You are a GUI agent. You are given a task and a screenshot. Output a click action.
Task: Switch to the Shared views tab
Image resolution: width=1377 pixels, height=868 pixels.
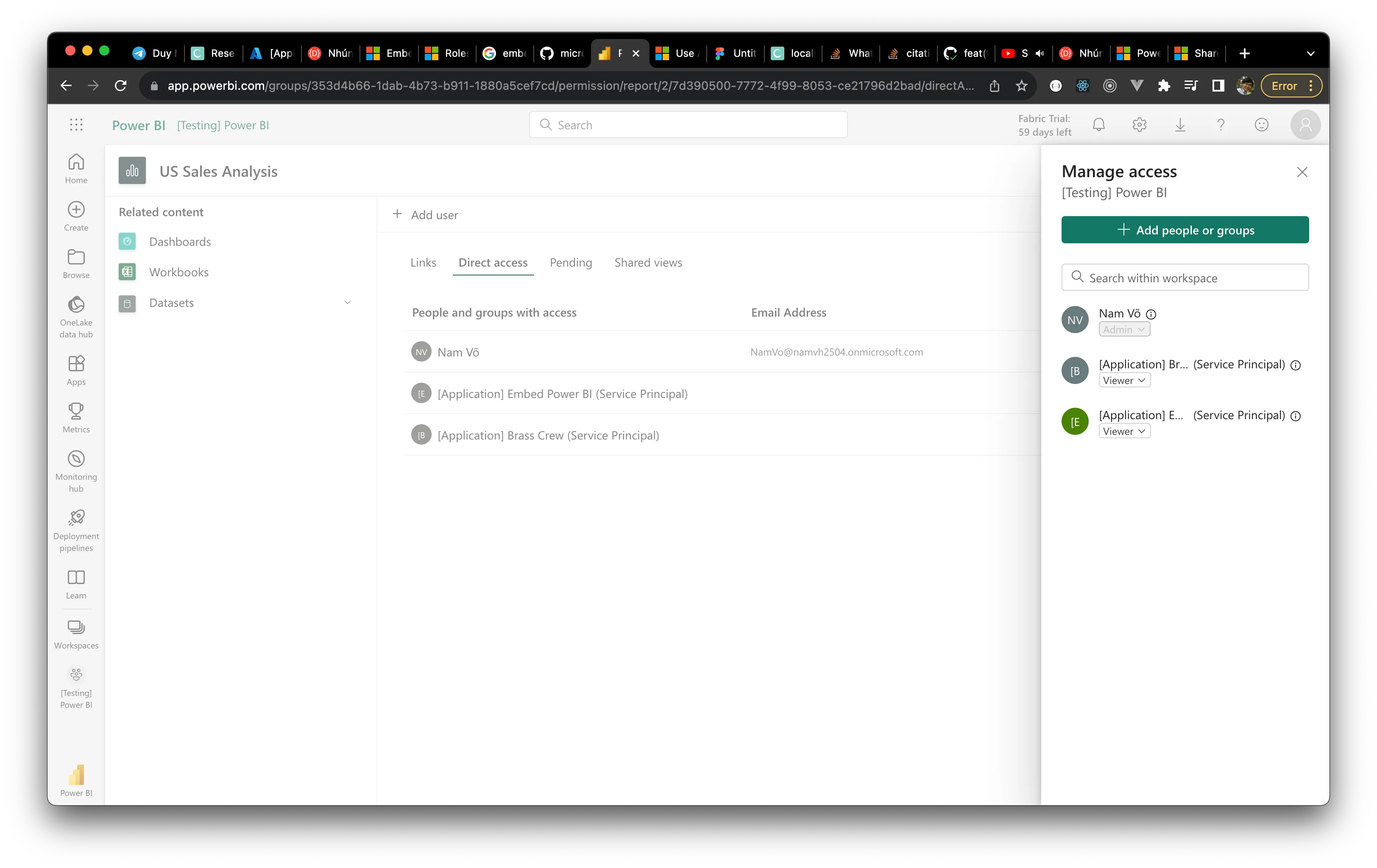[648, 262]
